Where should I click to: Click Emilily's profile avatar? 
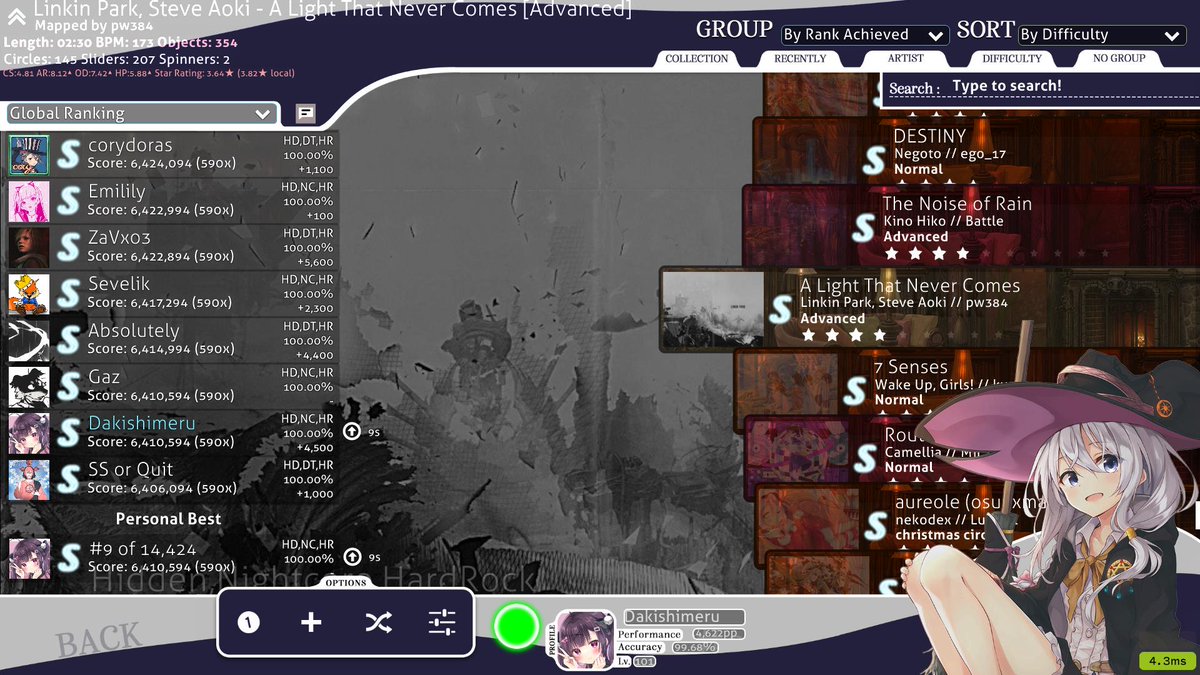pos(29,201)
